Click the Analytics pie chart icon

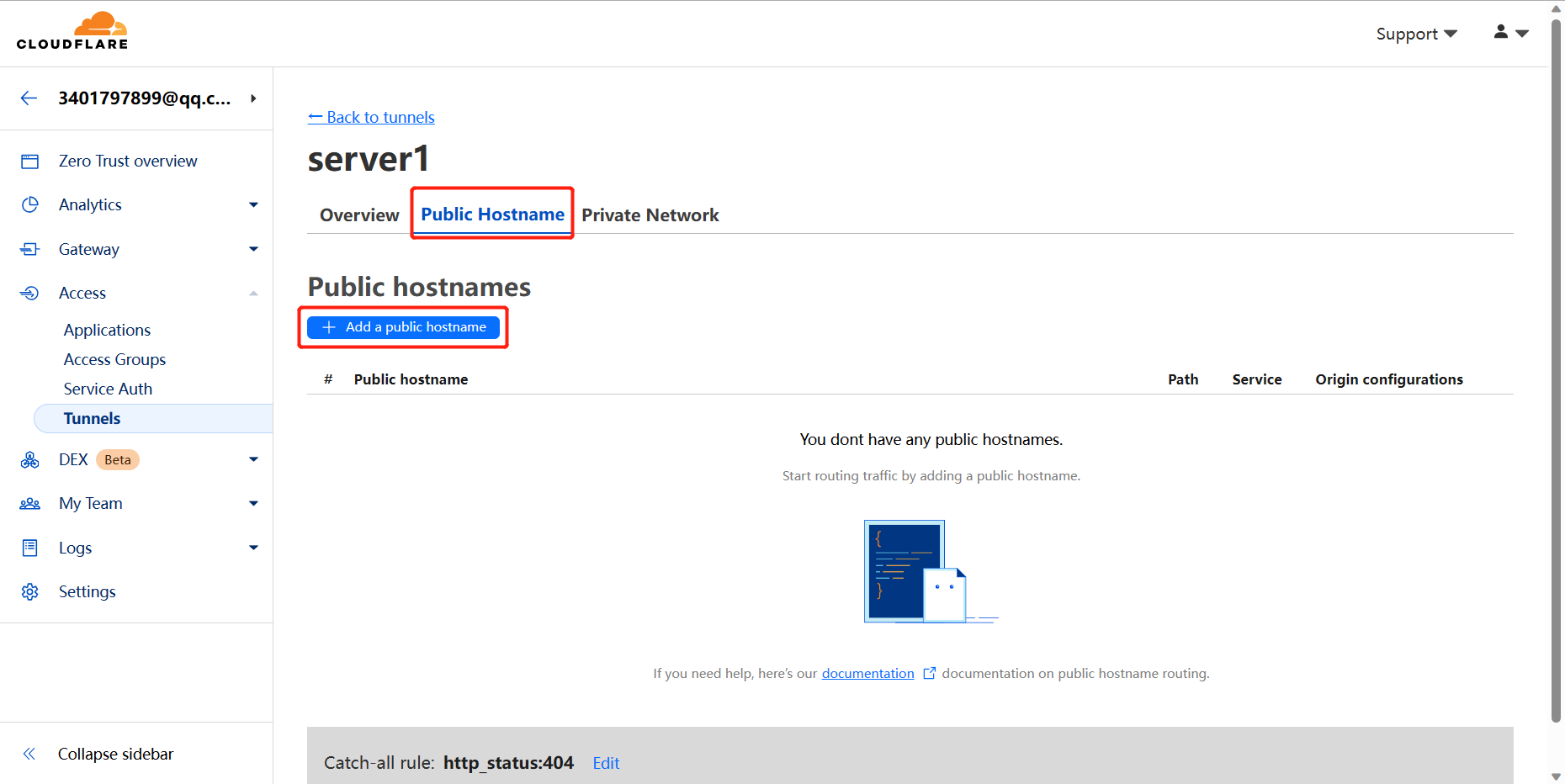pyautogui.click(x=30, y=205)
